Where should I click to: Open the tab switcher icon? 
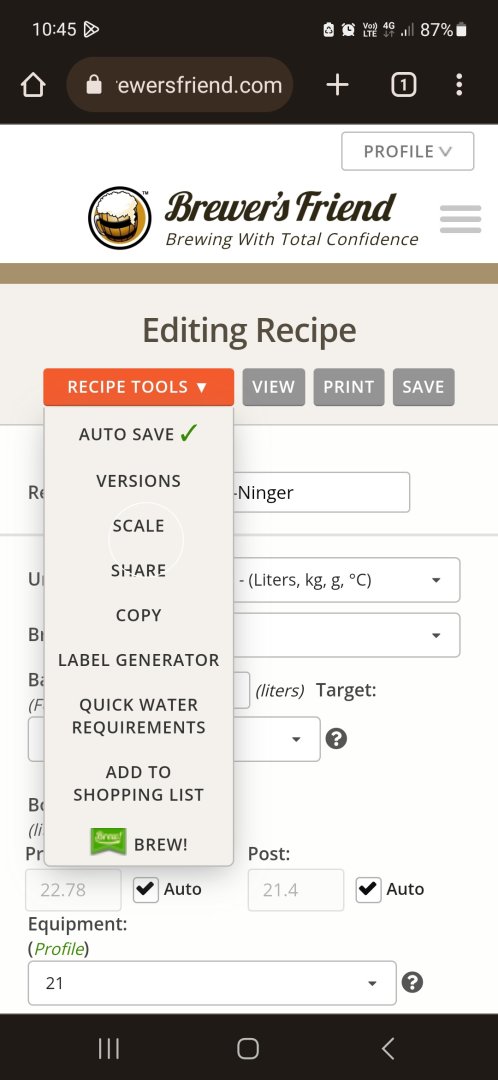(404, 85)
